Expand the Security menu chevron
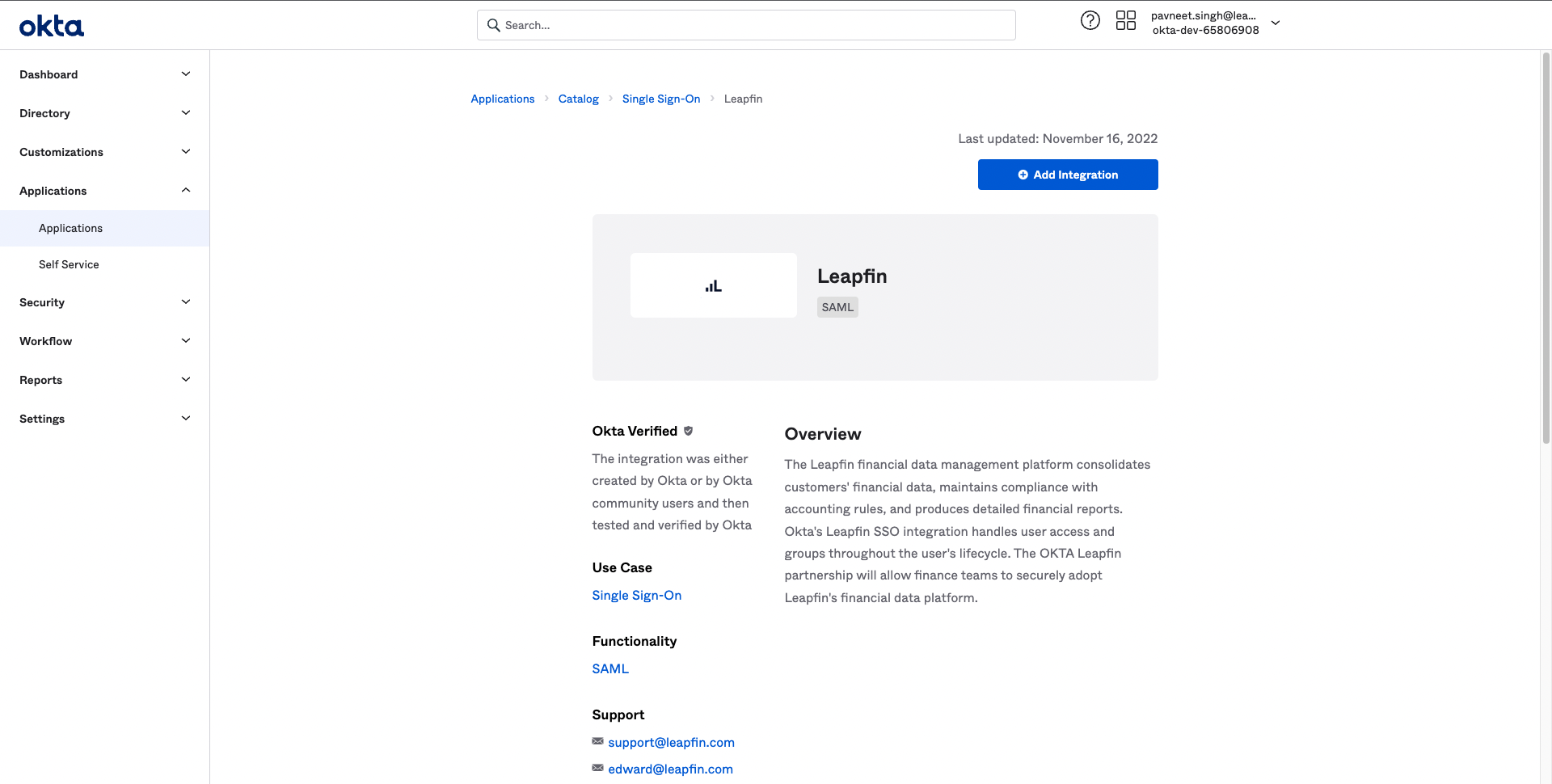 186,302
